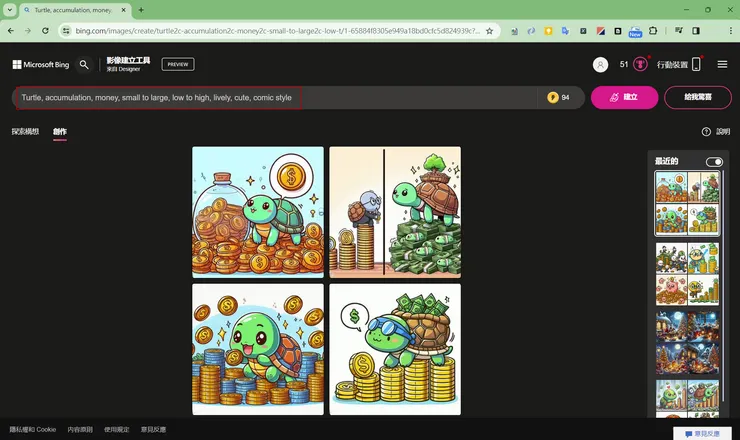Select the second recent thumbnail set
The image size is (740, 440).
(x=687, y=274)
